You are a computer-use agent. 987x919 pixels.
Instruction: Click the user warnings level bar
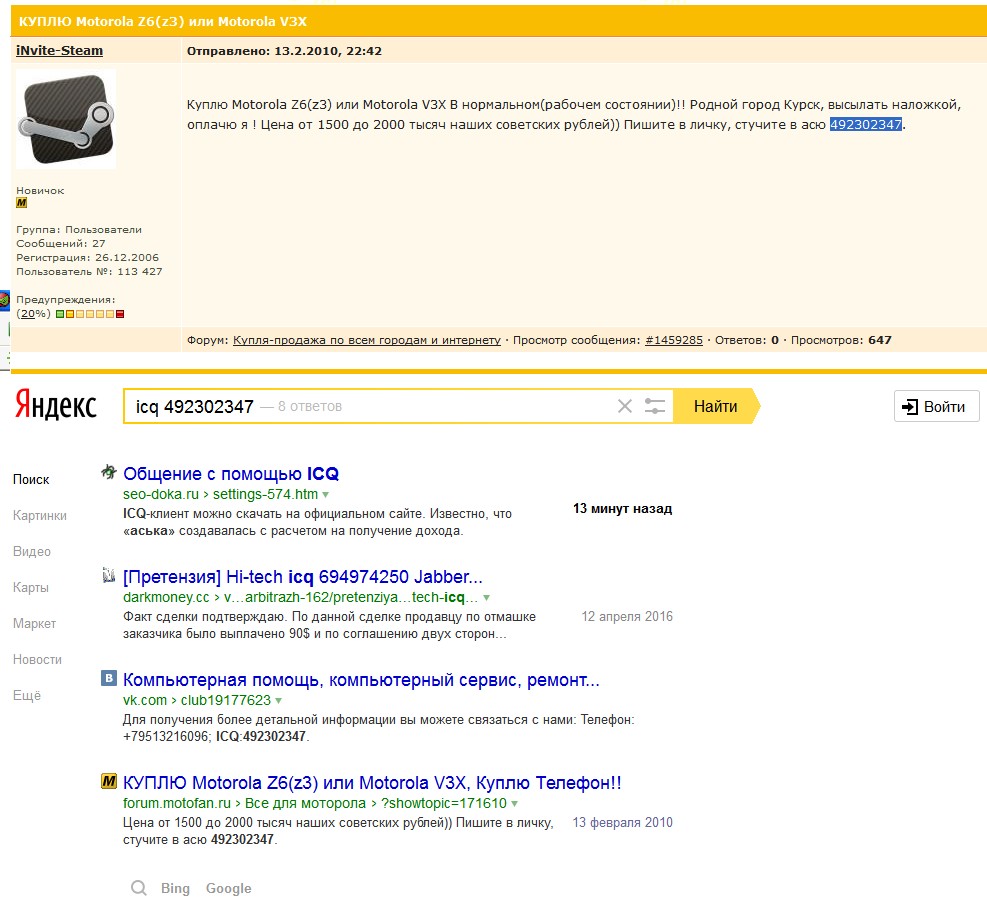tap(90, 313)
